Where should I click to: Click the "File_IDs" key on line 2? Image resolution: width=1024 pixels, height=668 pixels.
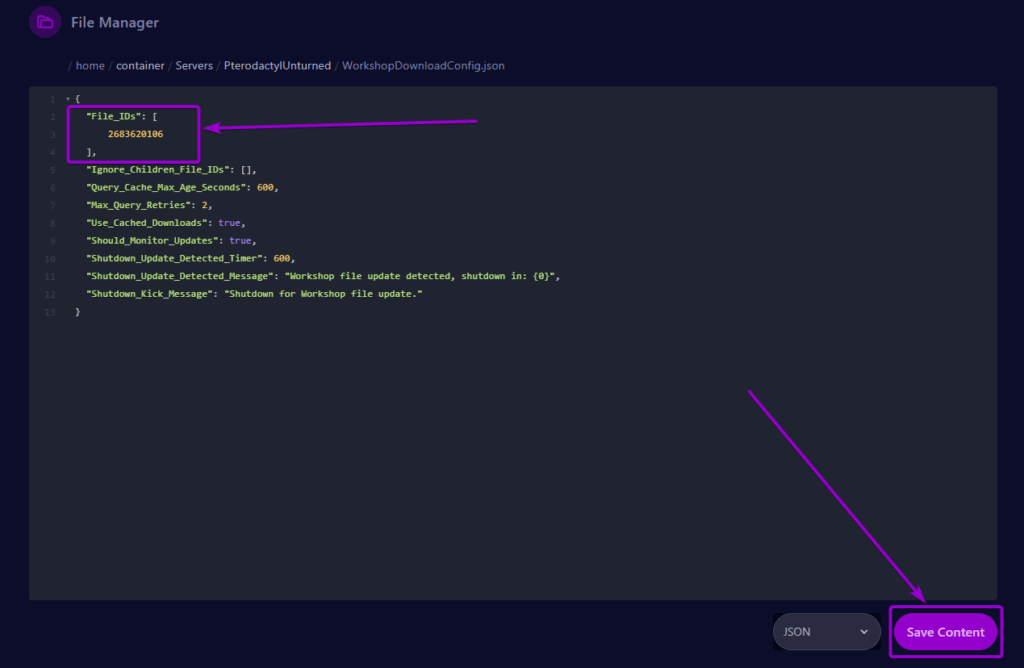click(114, 116)
